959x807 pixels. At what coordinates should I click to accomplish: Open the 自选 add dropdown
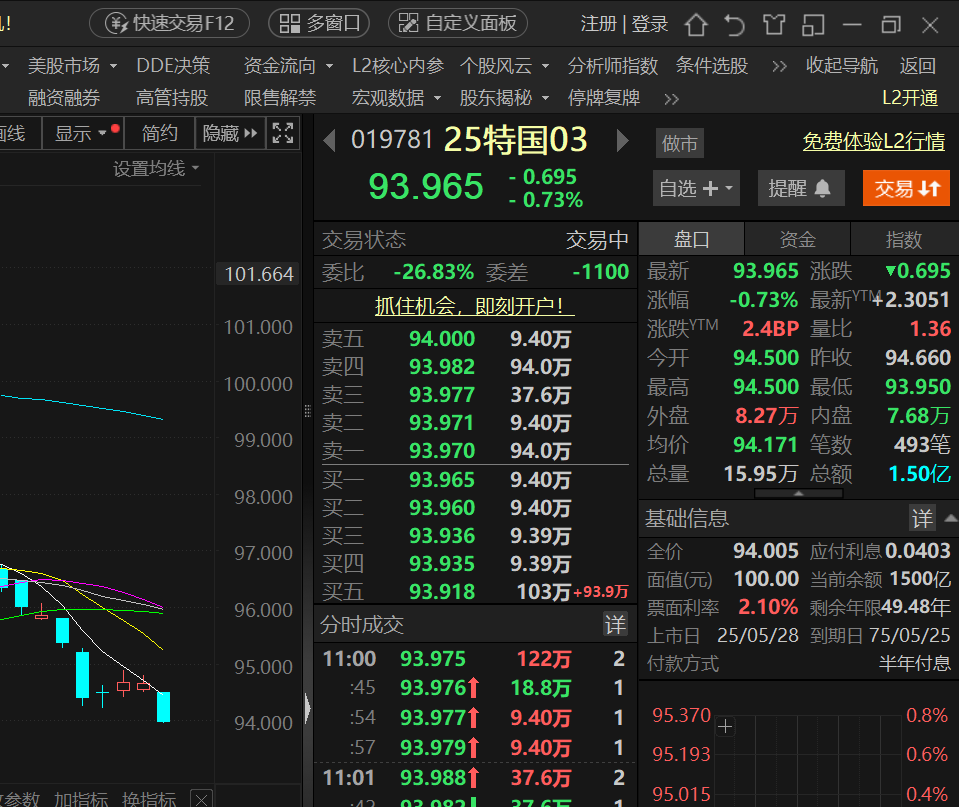(x=696, y=188)
